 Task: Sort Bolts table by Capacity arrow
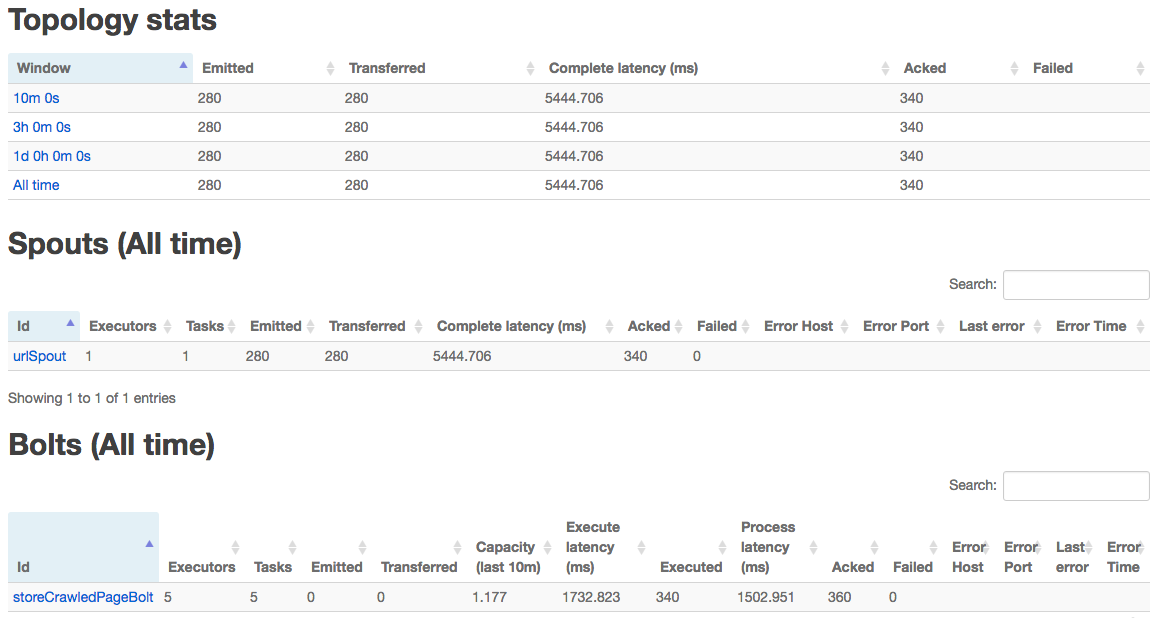click(545, 547)
